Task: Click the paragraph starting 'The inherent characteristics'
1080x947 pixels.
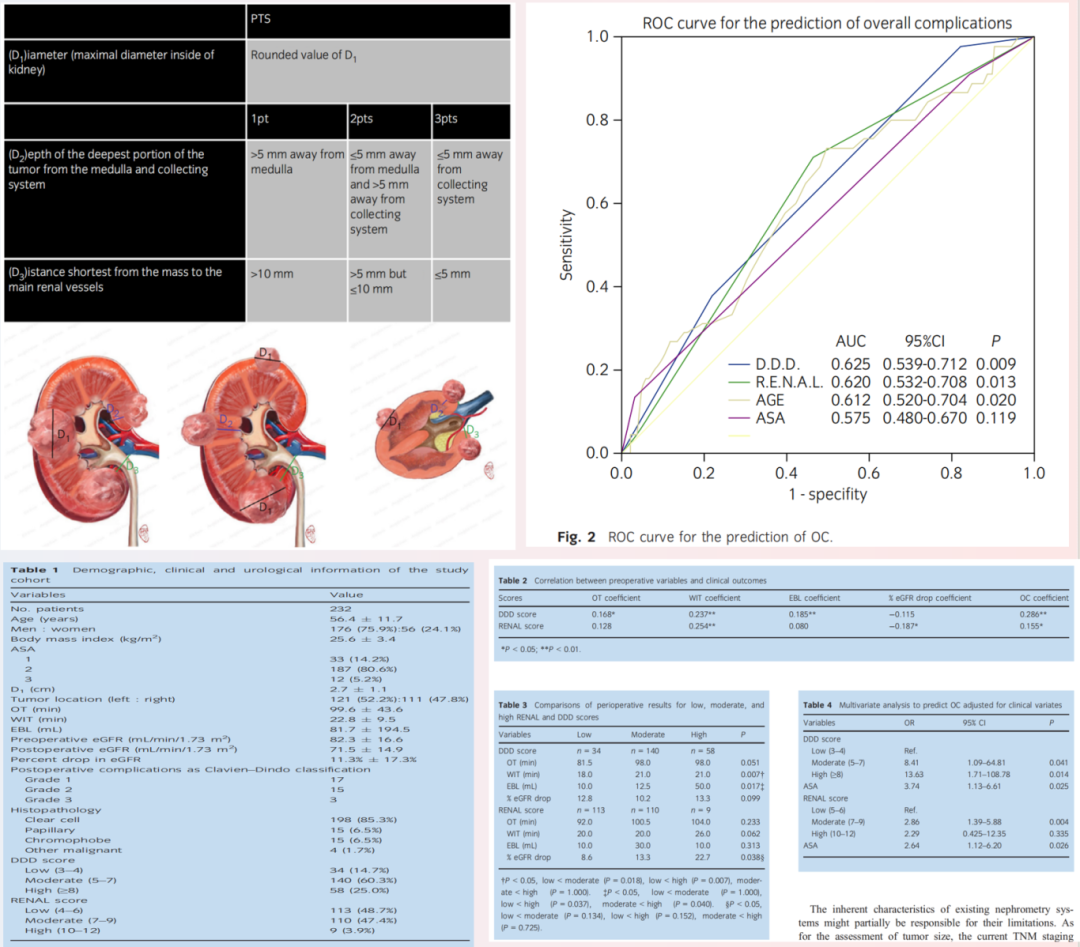Action: (x=936, y=923)
